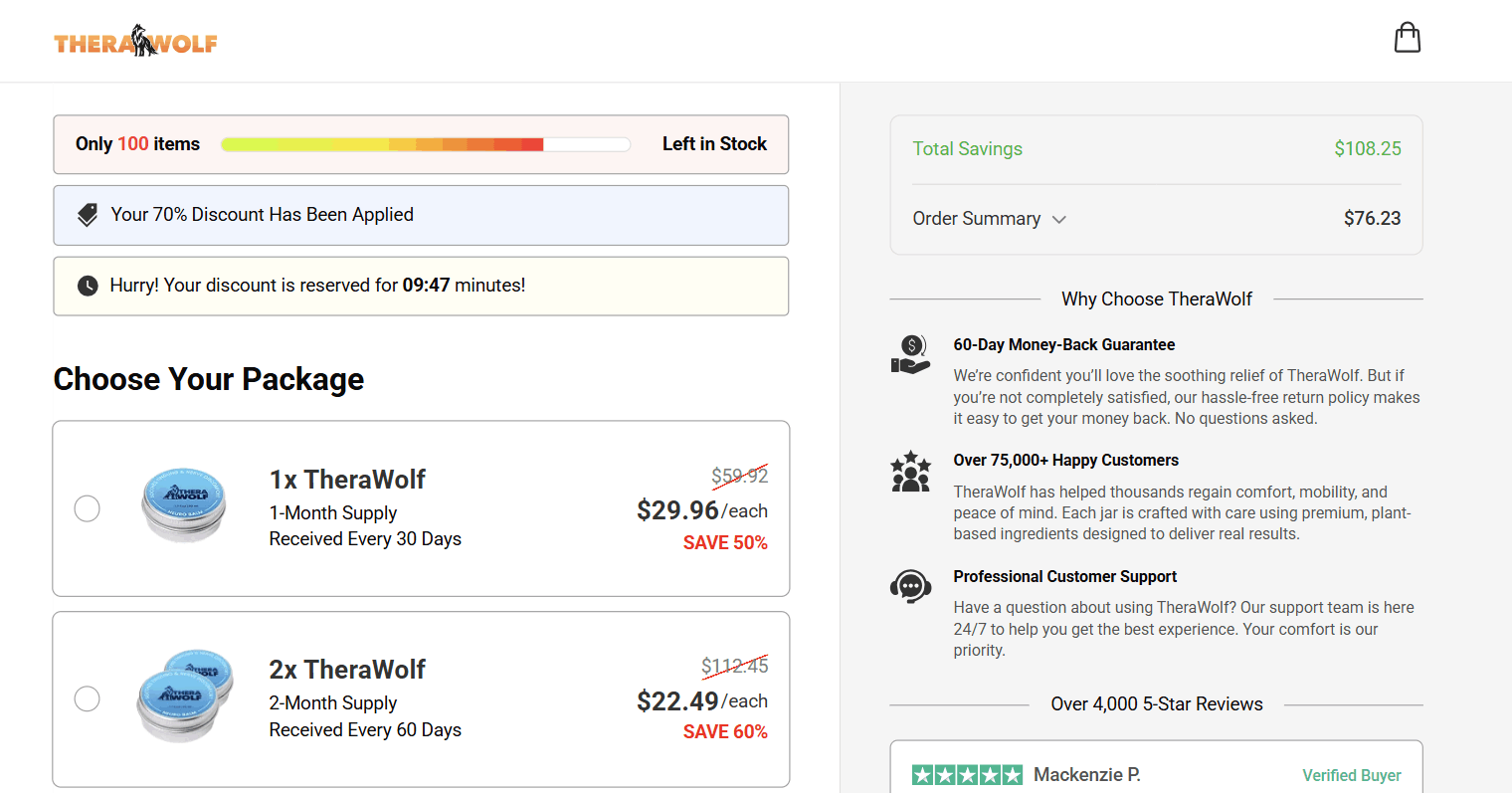
Task: Click the customer support headset icon
Action: coord(910,587)
